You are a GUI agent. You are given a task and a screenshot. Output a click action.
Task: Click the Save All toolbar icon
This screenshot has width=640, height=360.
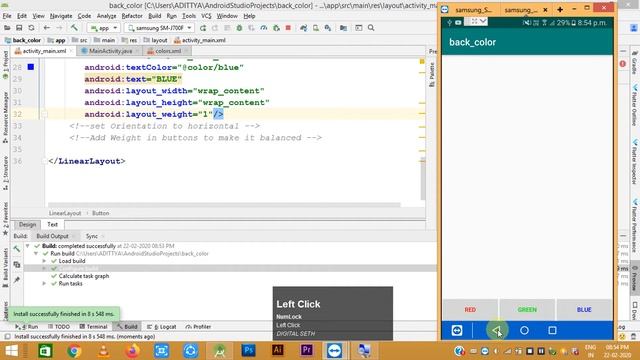coord(19,28)
